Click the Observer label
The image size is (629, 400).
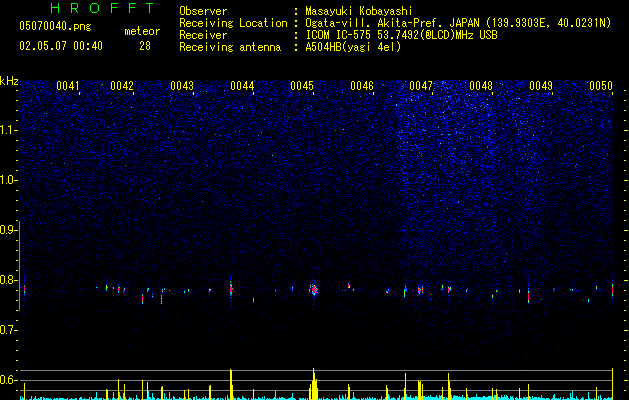point(203,11)
